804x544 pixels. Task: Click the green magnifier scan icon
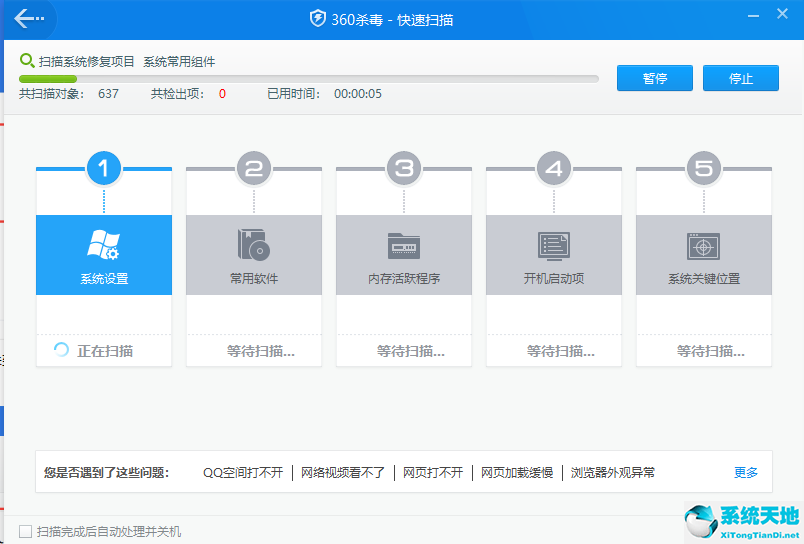(27, 61)
